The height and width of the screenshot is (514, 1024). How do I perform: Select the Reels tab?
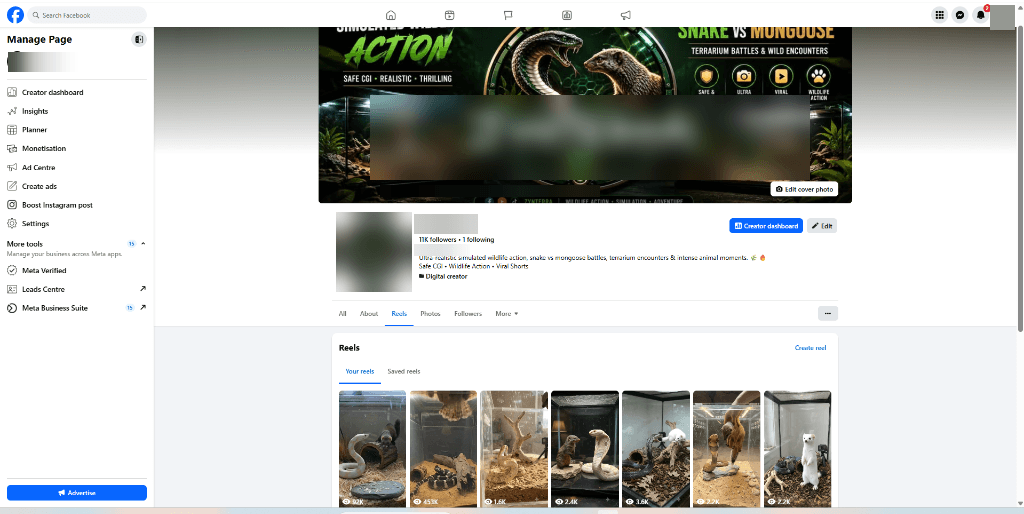click(x=399, y=313)
